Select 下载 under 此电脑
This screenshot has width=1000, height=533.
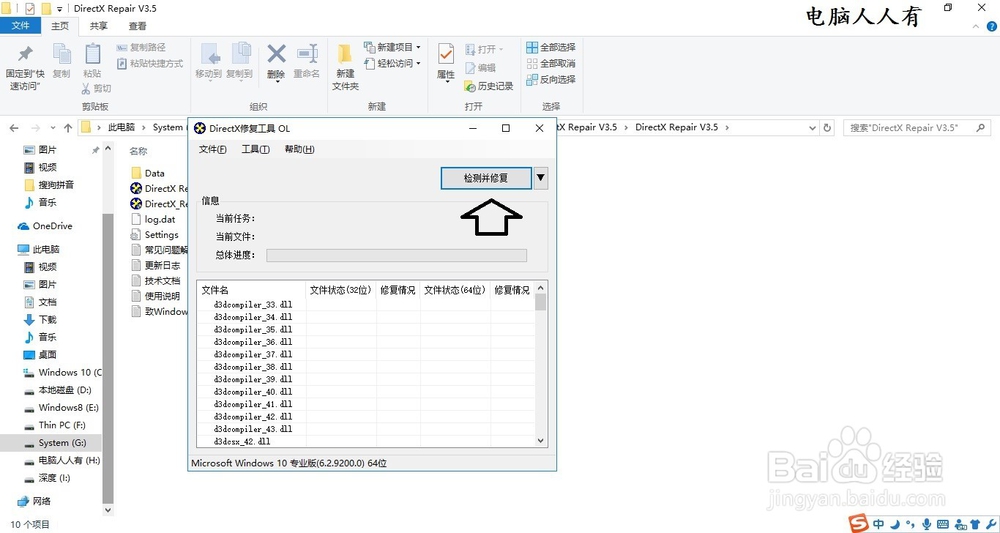40,319
